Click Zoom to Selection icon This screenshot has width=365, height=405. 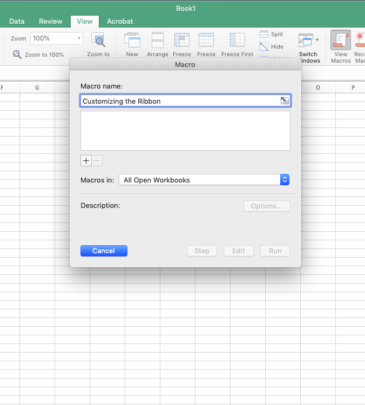(x=98, y=40)
